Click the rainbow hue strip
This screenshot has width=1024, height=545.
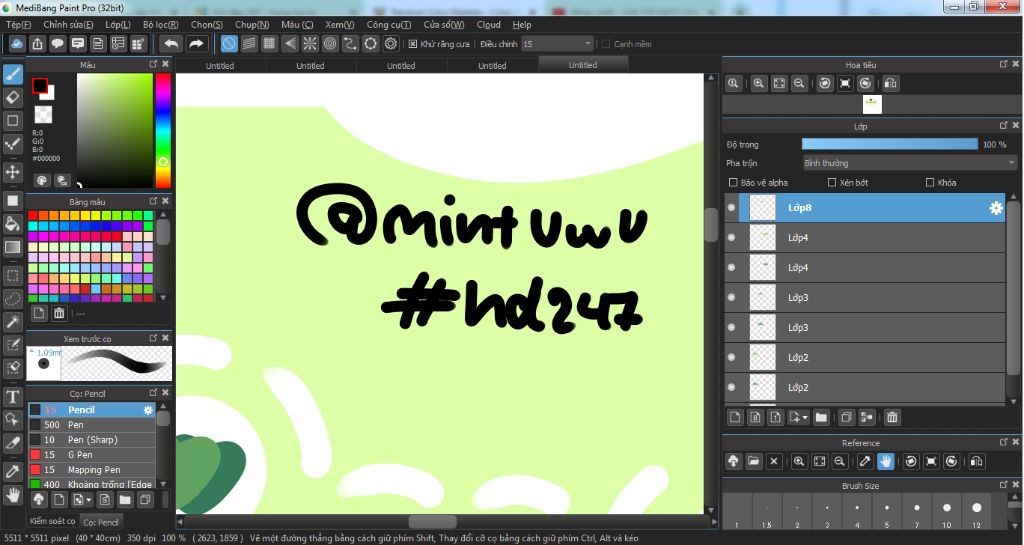tap(163, 131)
